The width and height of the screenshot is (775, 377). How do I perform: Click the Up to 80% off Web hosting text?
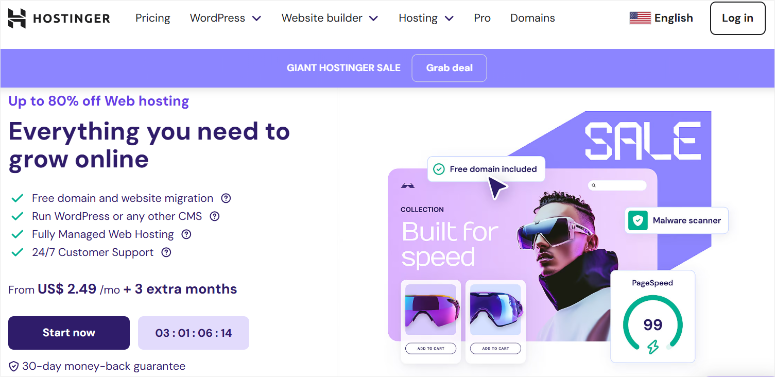(x=99, y=101)
